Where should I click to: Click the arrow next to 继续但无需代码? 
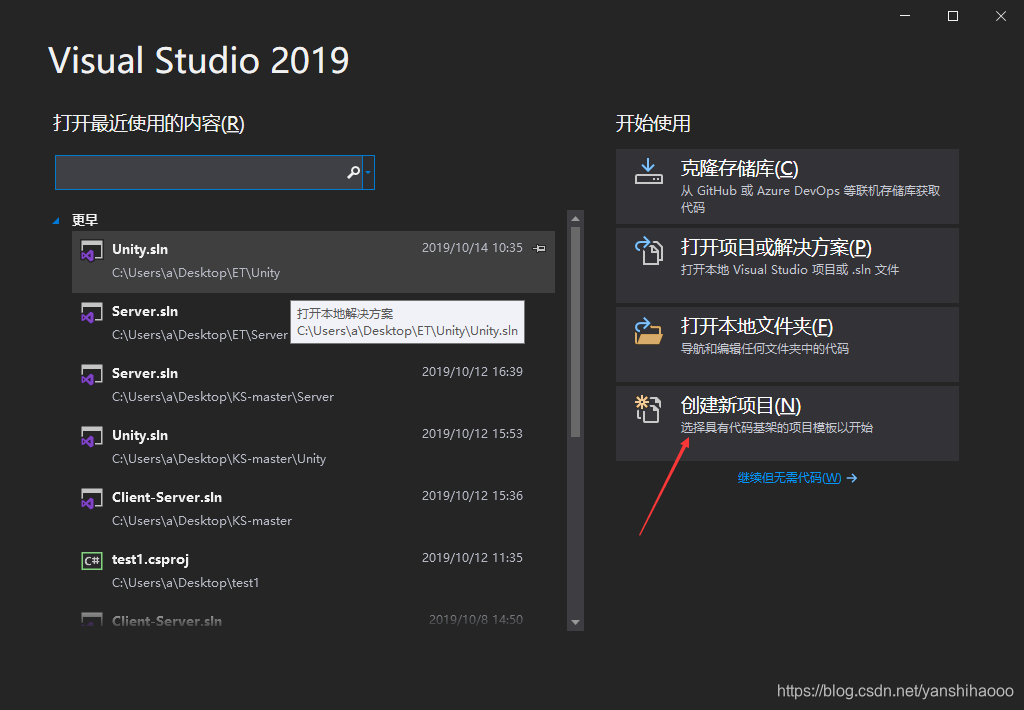(x=852, y=479)
